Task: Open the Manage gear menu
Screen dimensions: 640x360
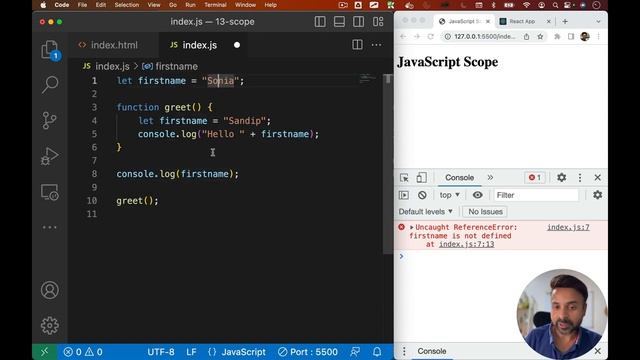Action: [x=50, y=325]
